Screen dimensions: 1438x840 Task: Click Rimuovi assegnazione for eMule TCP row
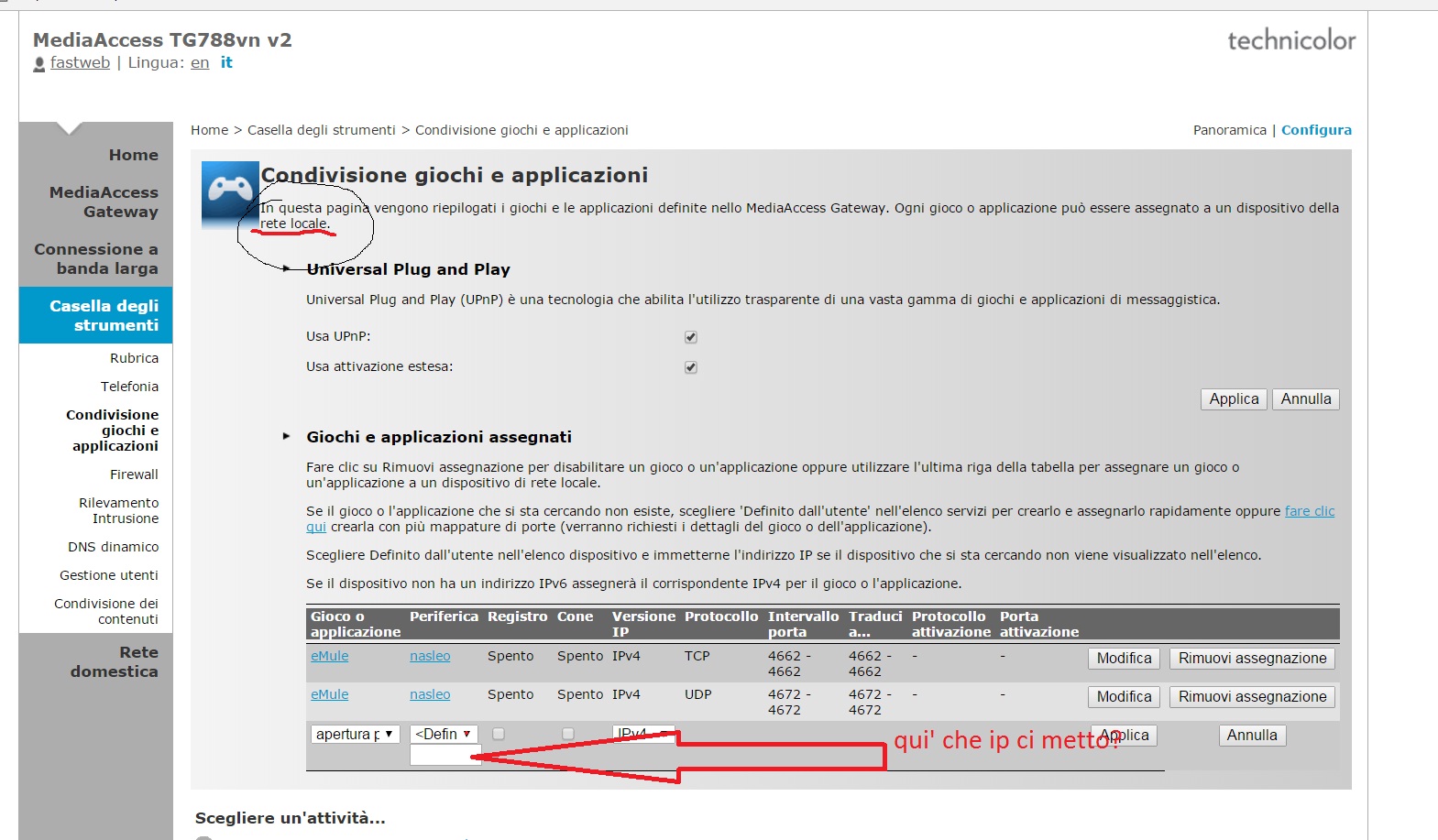pos(1252,659)
